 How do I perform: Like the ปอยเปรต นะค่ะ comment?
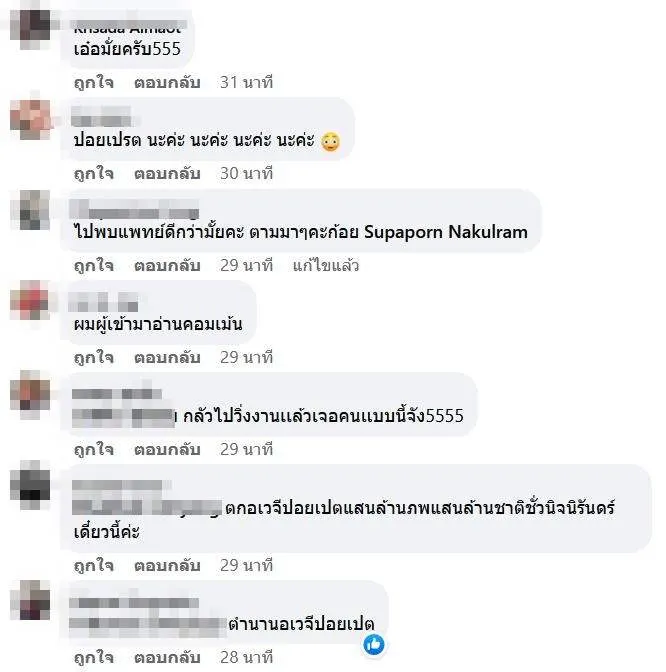click(93, 173)
